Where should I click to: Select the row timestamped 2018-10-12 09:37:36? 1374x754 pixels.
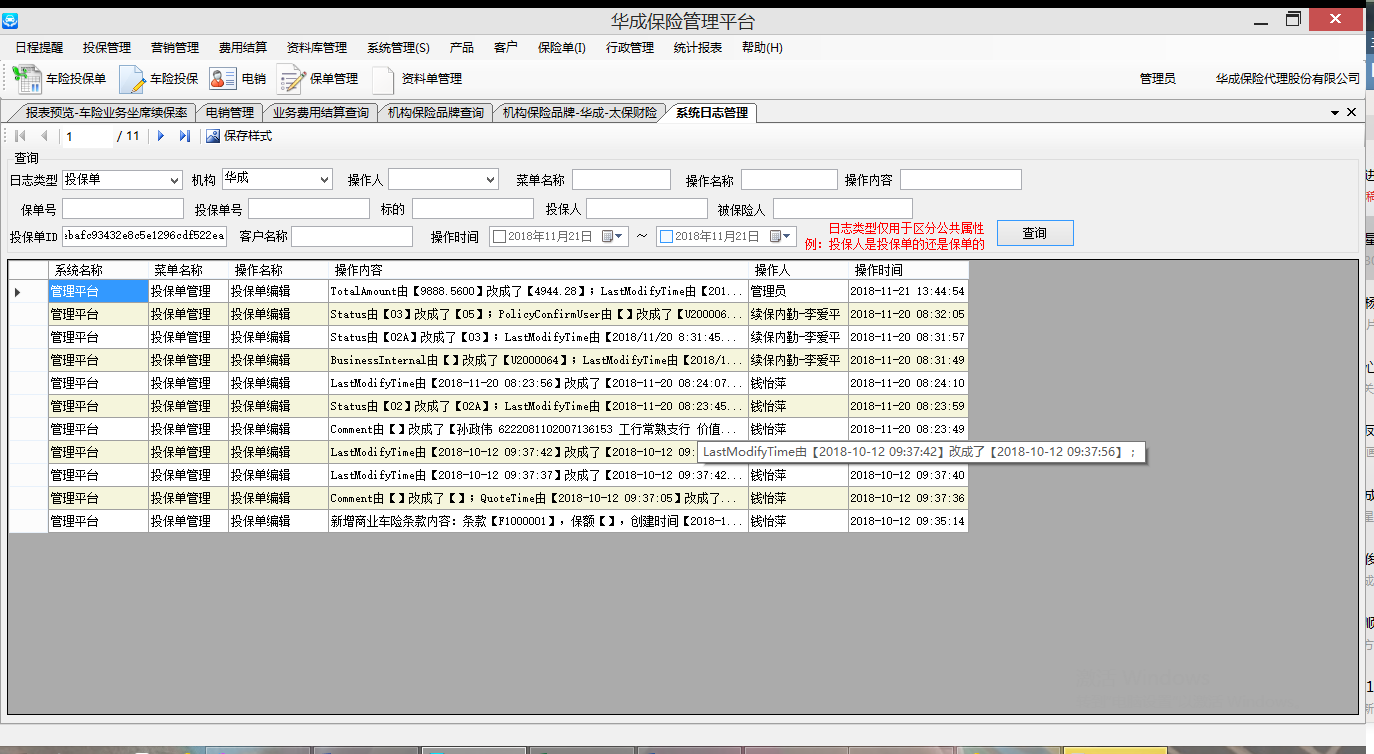488,498
